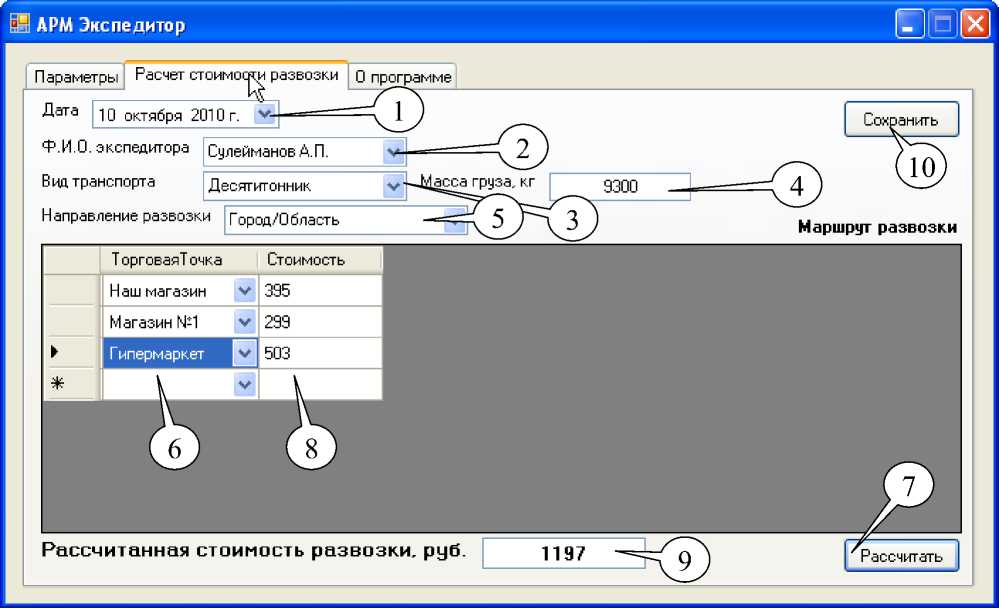
Task: Click the row header of Наш магазин
Action: 71,291
